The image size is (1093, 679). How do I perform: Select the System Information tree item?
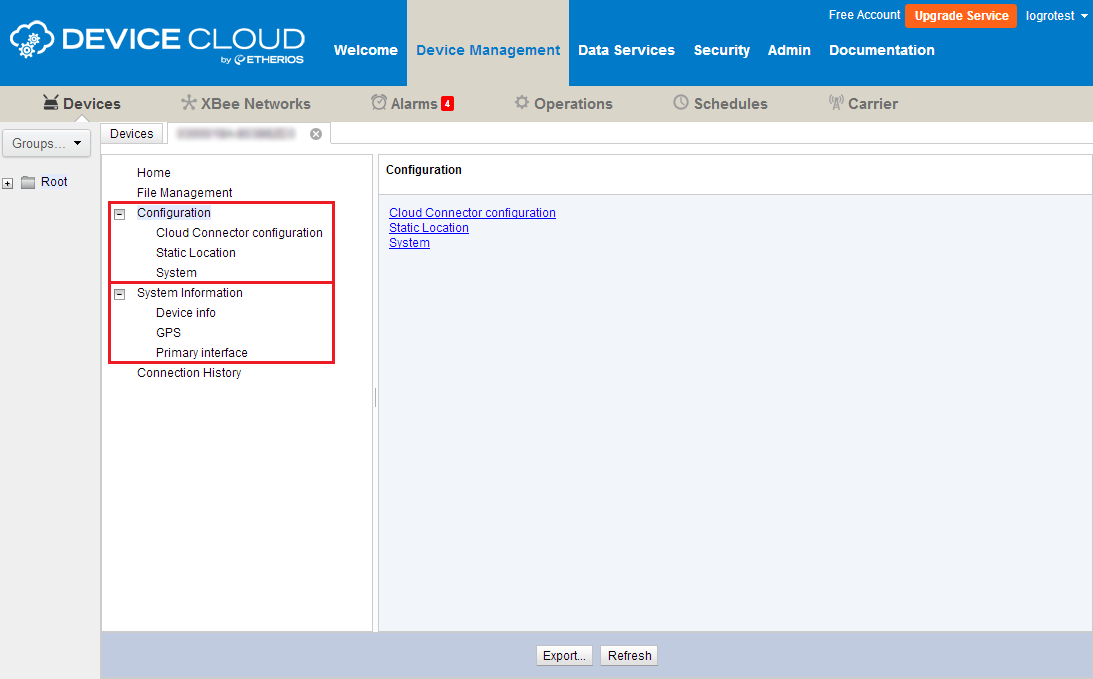[190, 293]
